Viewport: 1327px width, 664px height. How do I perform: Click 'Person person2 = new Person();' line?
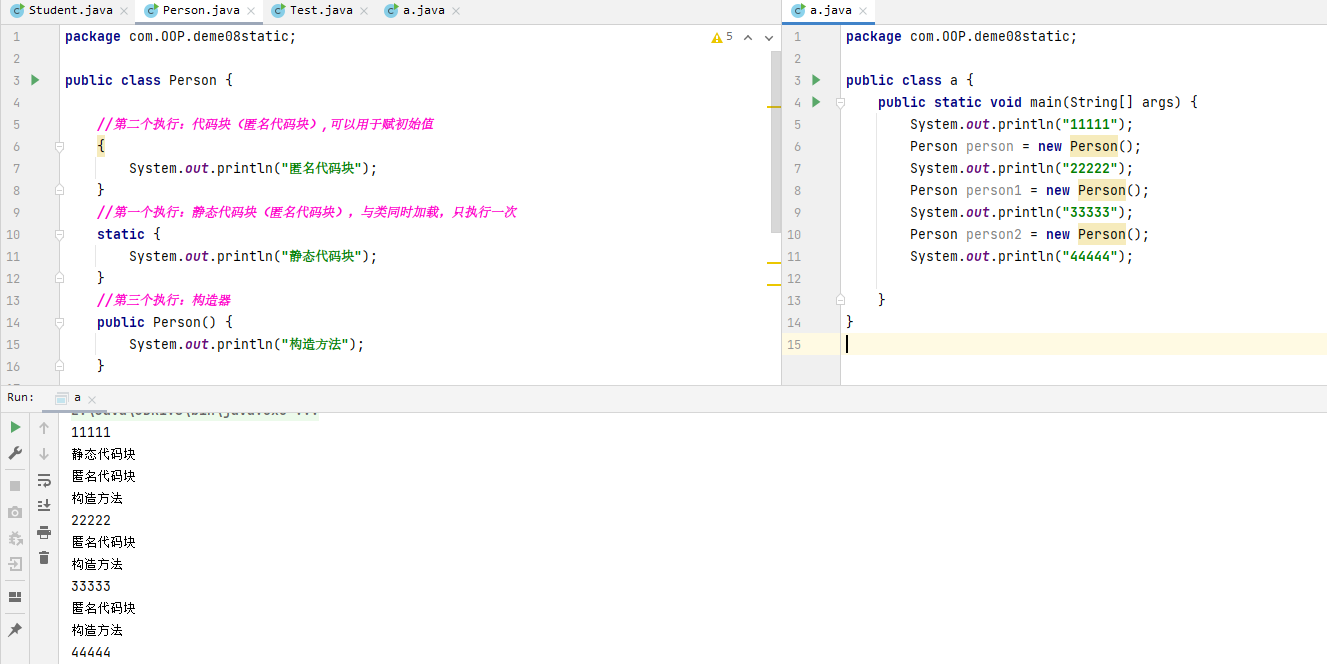[x=1030, y=234]
